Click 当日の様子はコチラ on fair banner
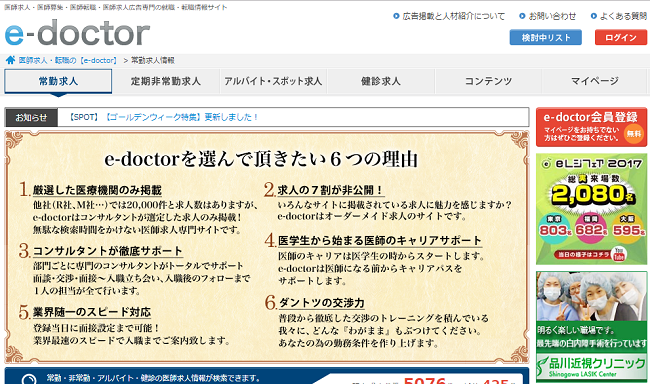The image size is (650, 384). 584,254
